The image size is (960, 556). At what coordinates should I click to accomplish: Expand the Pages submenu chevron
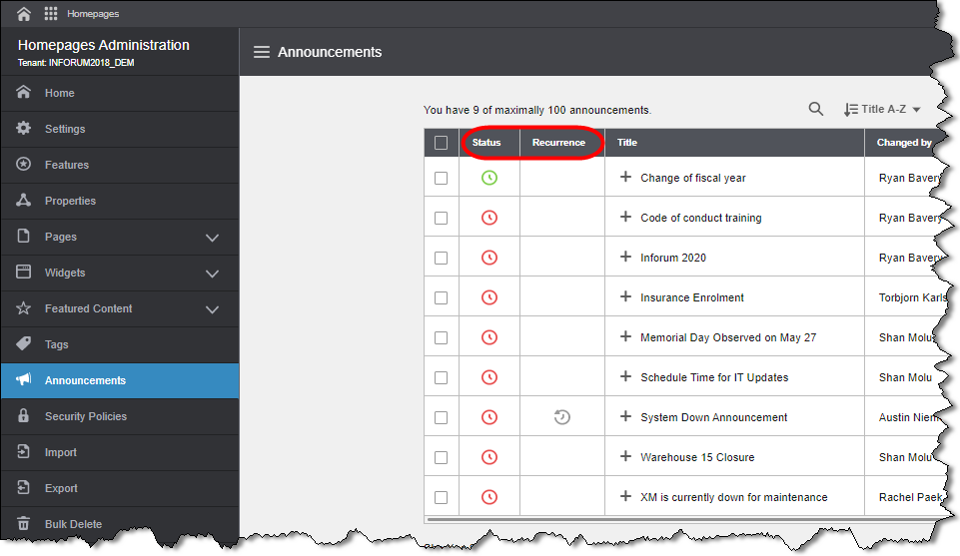pyautogui.click(x=212, y=238)
